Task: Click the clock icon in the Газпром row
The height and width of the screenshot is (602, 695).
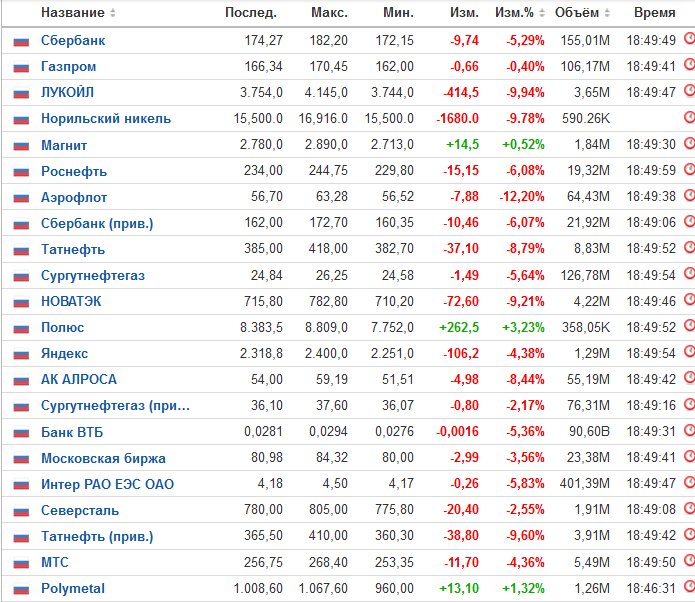Action: pyautogui.click(x=689, y=65)
